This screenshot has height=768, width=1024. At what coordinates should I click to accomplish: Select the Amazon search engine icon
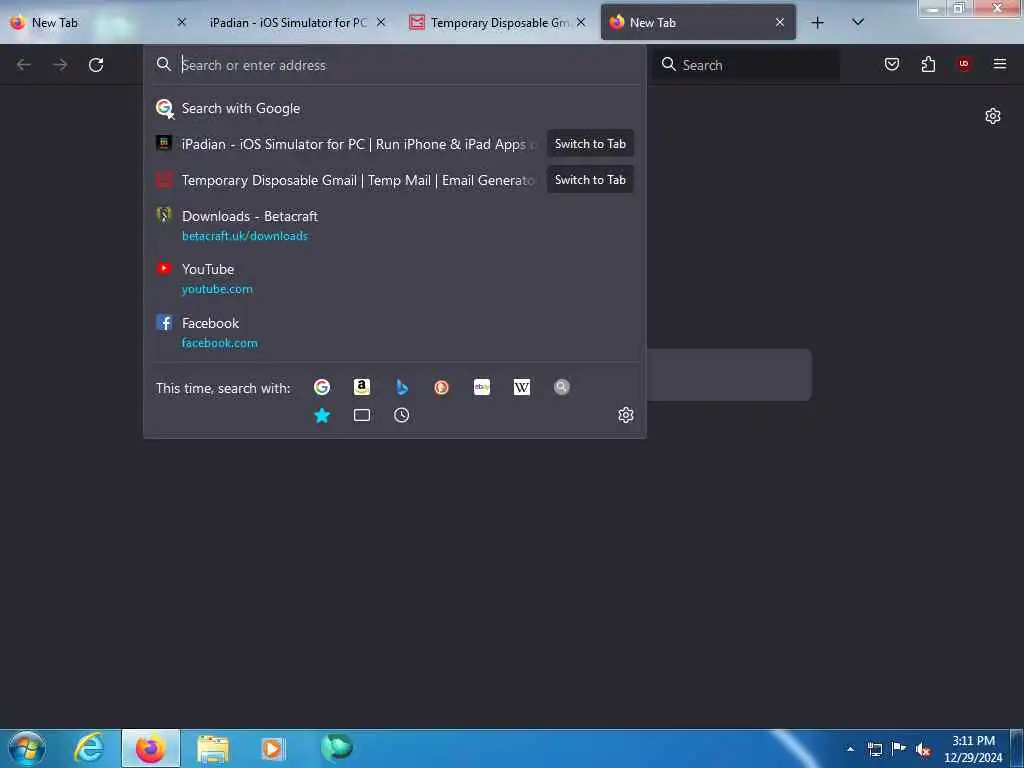362,387
